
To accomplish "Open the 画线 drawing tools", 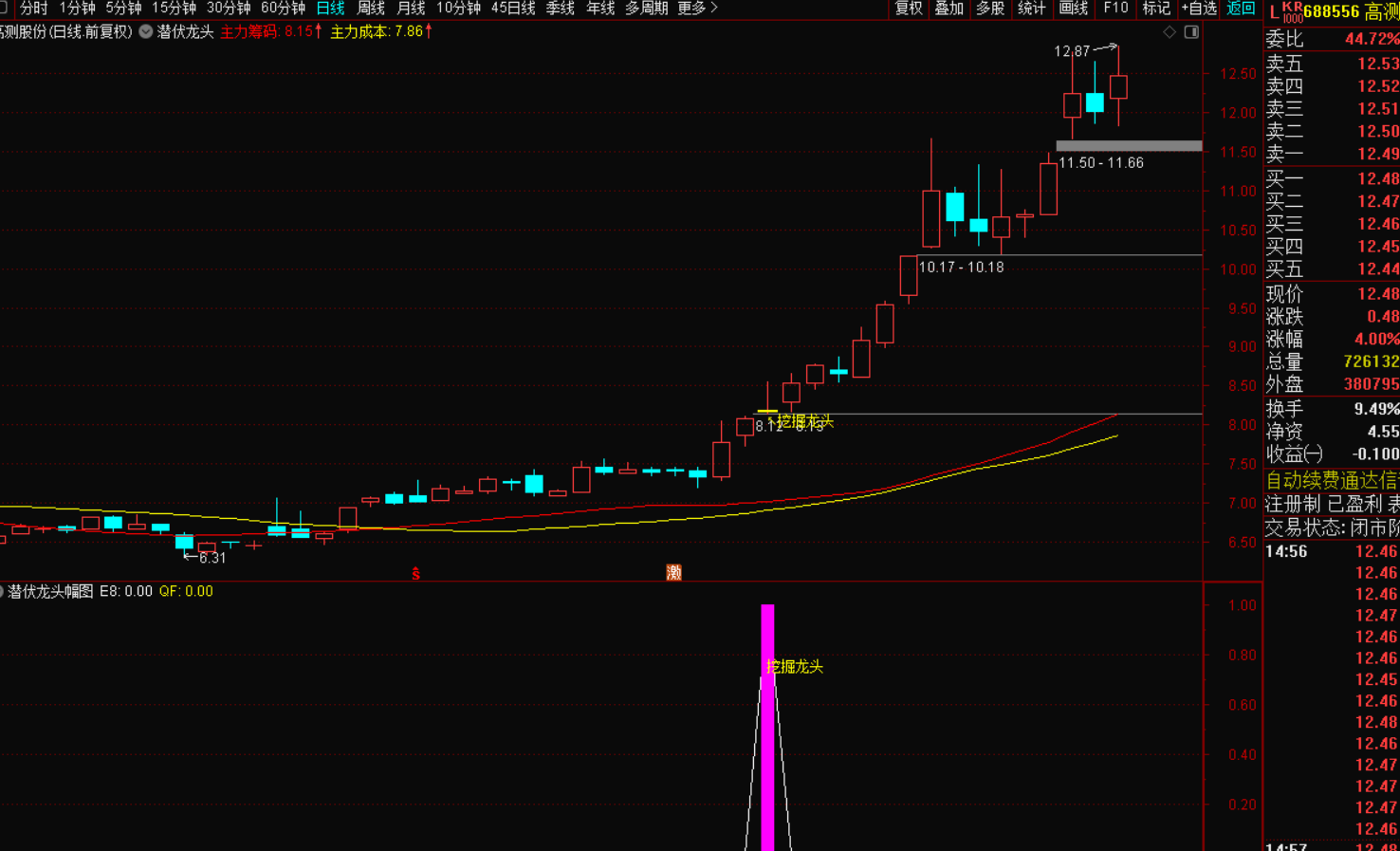I will 1073,9.
